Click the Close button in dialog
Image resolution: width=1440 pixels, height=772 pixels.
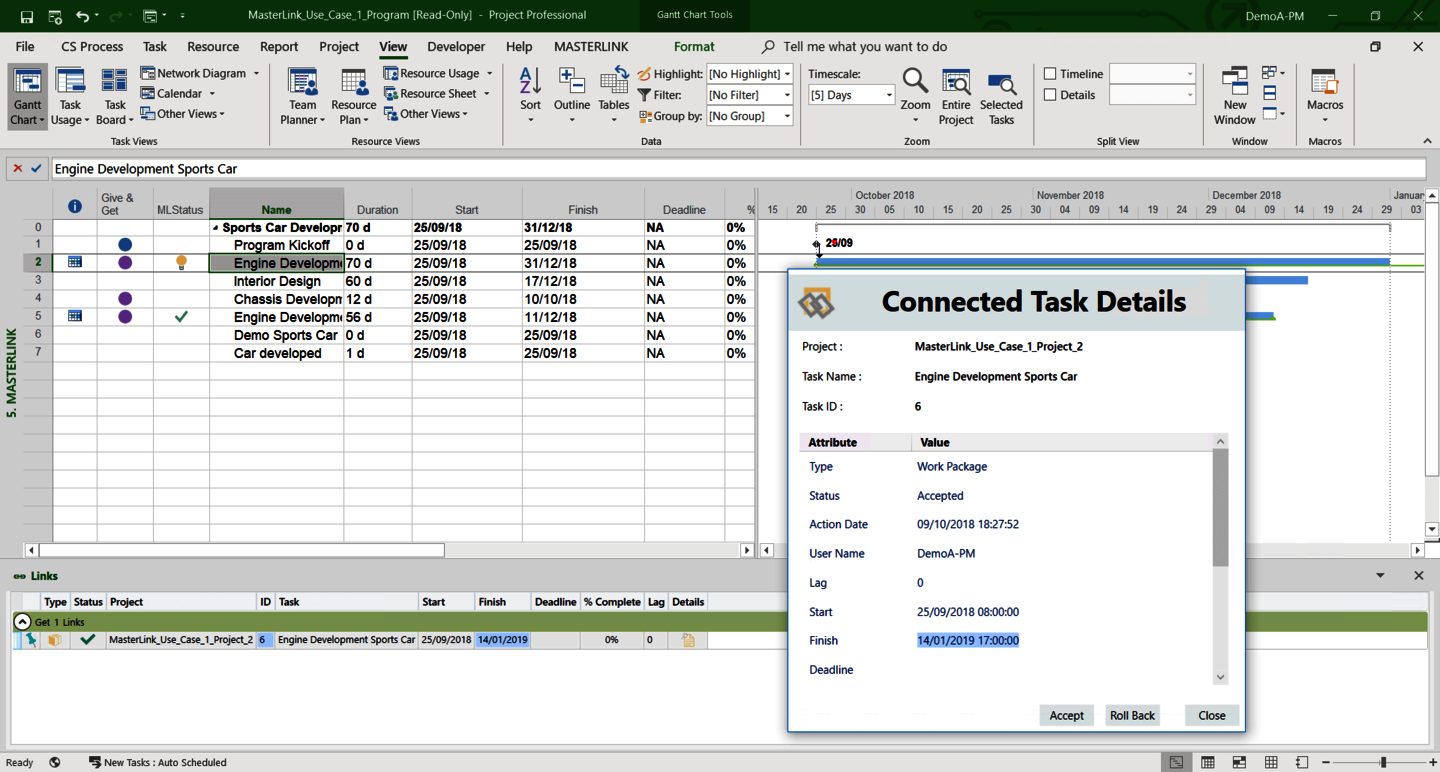coord(1211,715)
